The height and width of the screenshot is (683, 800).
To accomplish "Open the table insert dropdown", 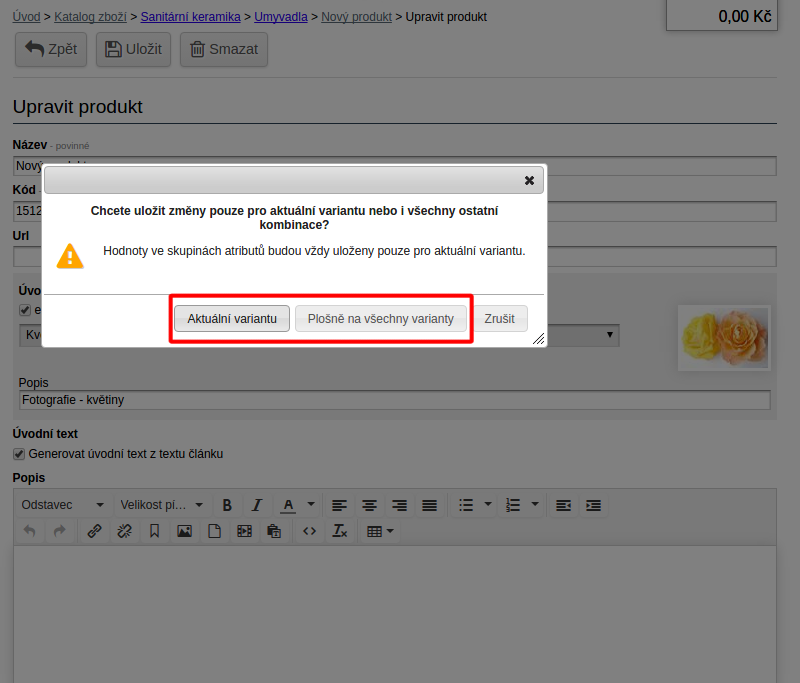I will point(380,531).
